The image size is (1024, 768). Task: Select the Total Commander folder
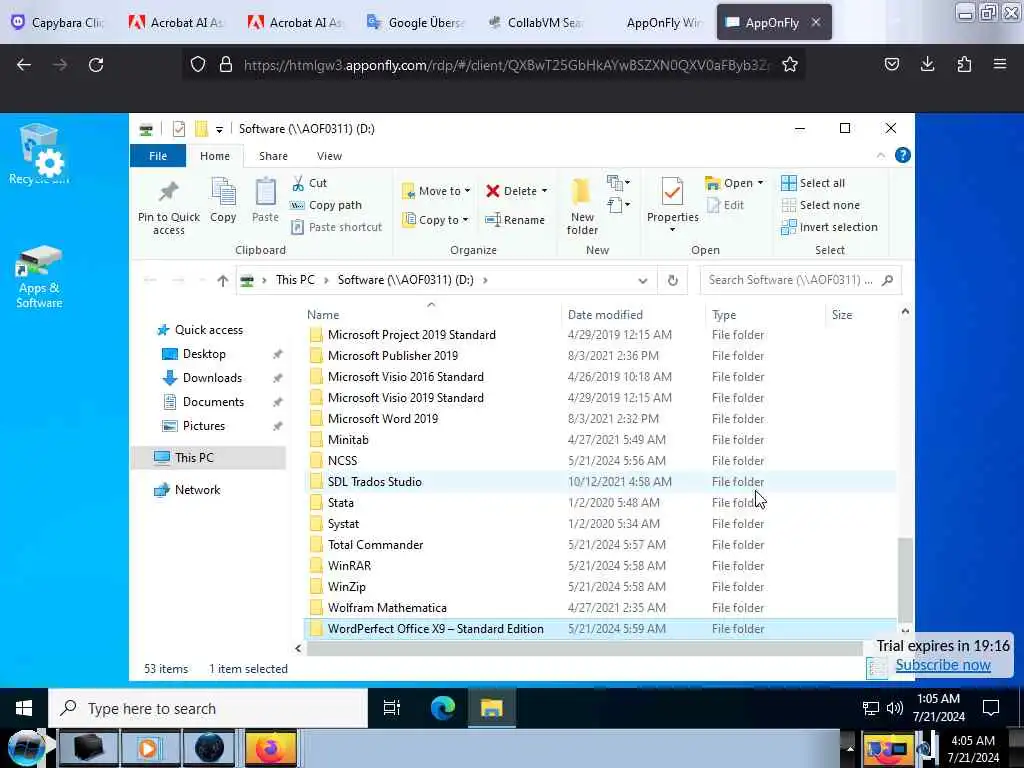600,545
